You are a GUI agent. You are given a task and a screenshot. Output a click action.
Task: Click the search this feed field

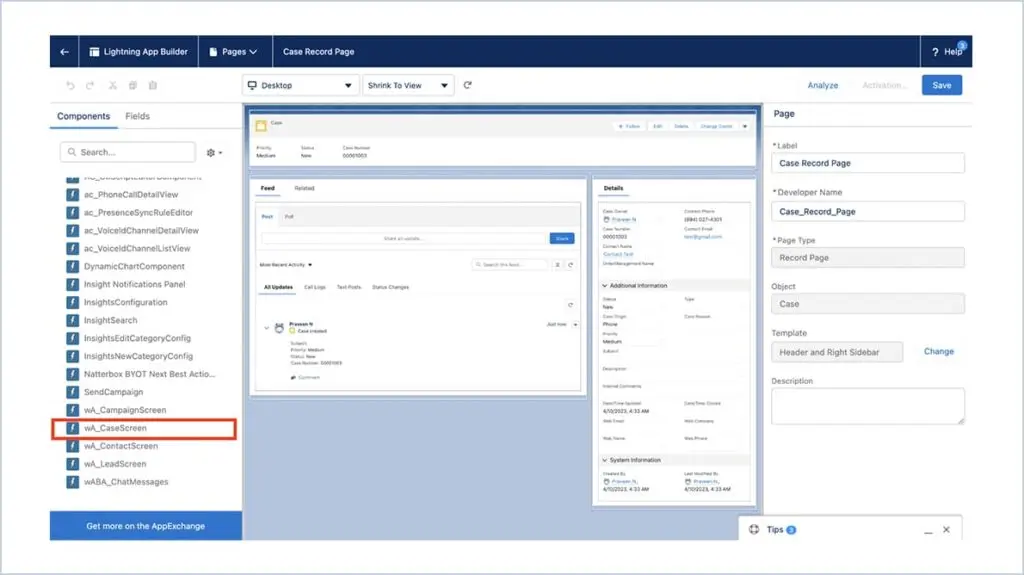tap(511, 265)
